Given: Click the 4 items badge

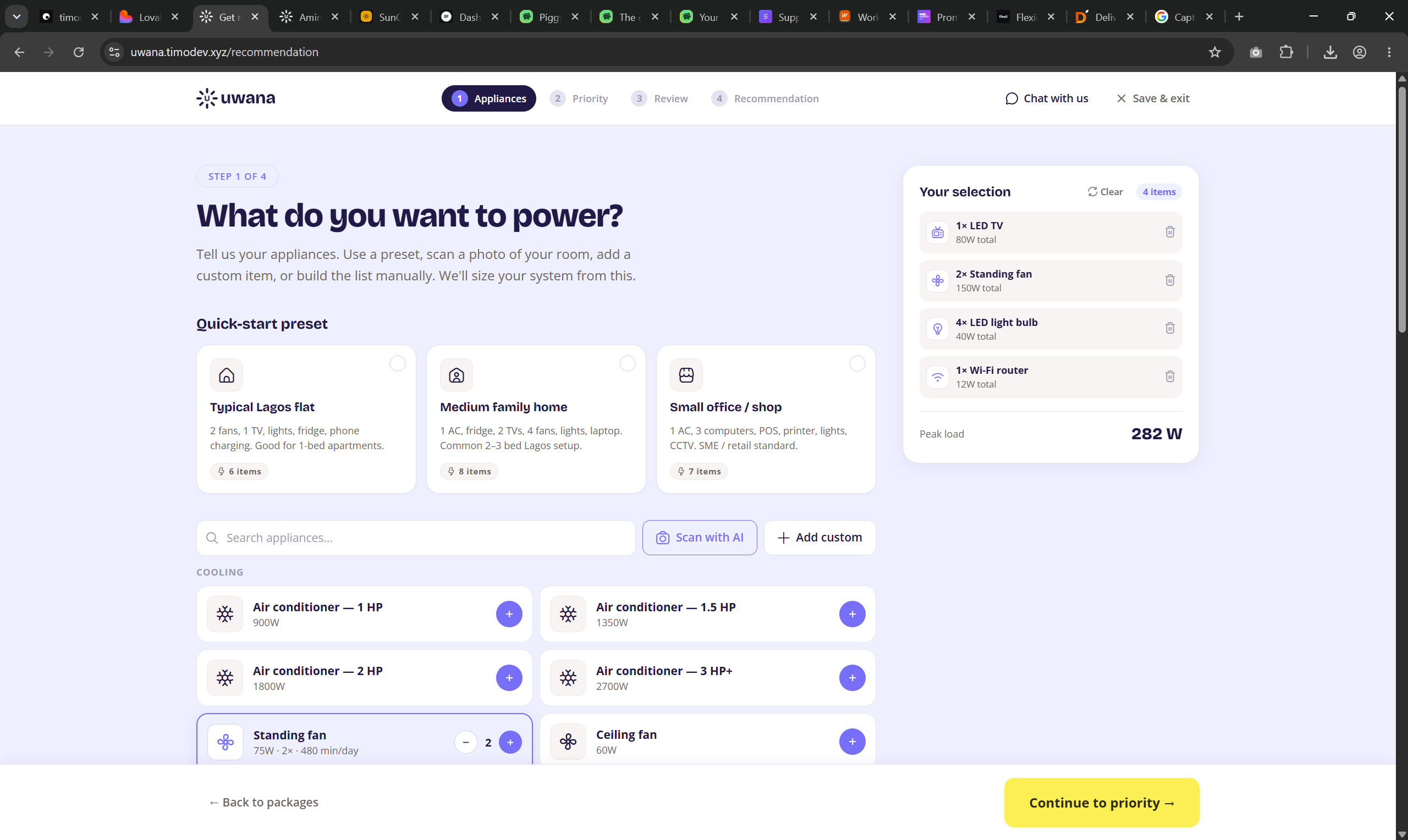Looking at the screenshot, I should point(1159,192).
